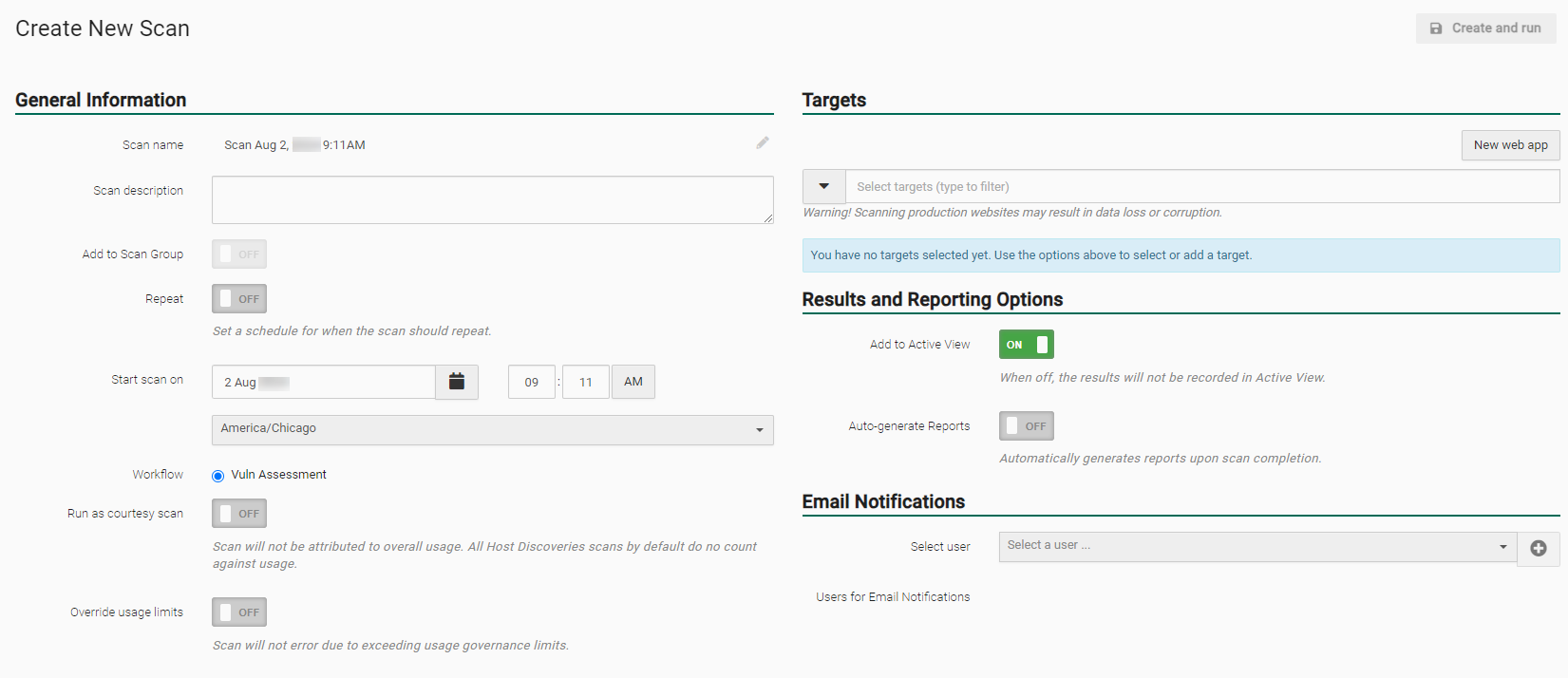Viewport: 1568px width, 678px height.
Task: Toggle the Repeat switch on
Action: [239, 299]
